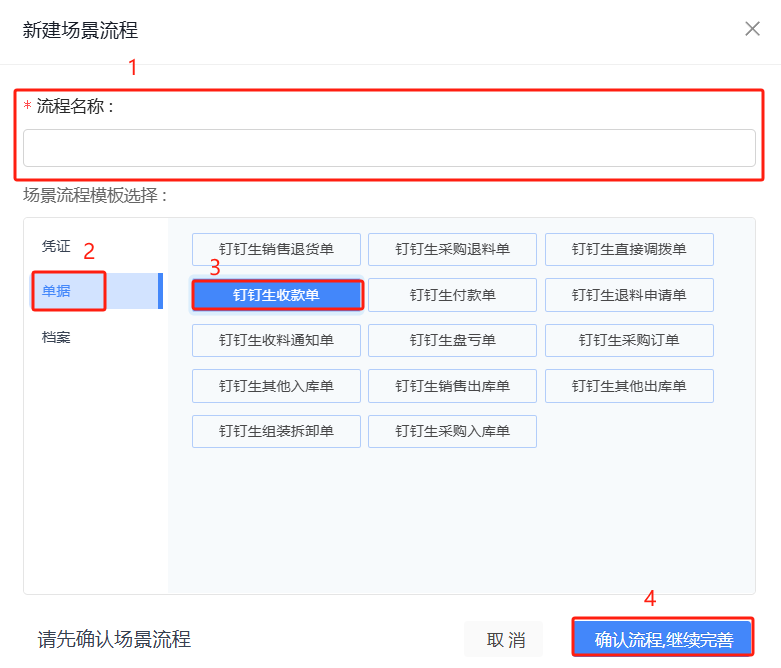Viewport: 781px width, 668px height.
Task: Pick the 钉钉生付款单 template
Action: [452, 295]
